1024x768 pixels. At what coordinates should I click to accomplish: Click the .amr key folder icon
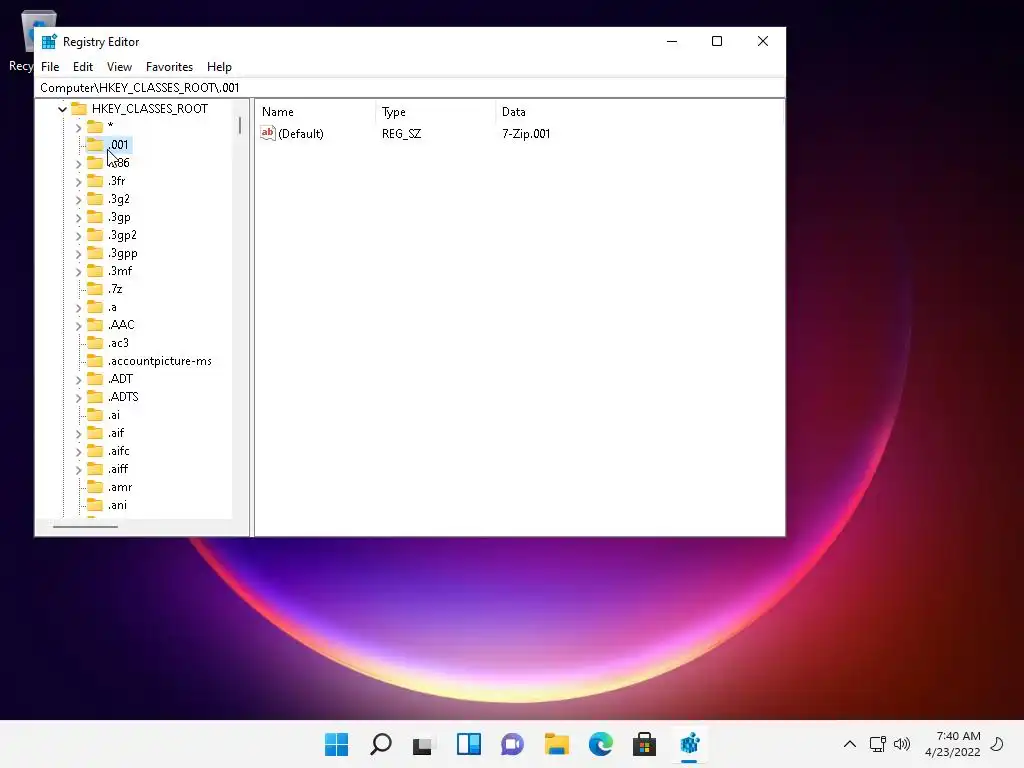tap(95, 487)
